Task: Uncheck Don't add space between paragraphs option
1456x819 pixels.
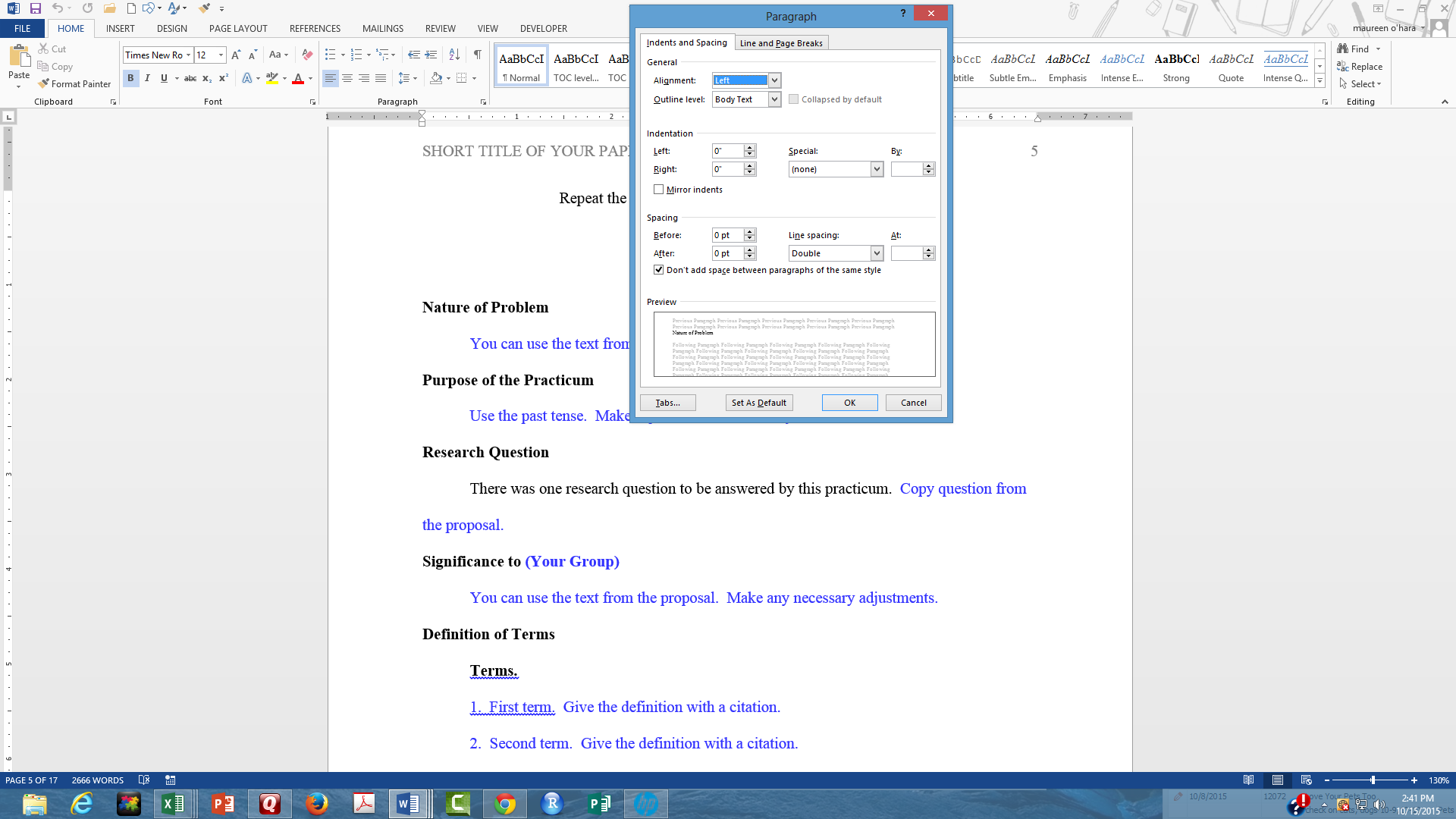Action: coord(659,269)
